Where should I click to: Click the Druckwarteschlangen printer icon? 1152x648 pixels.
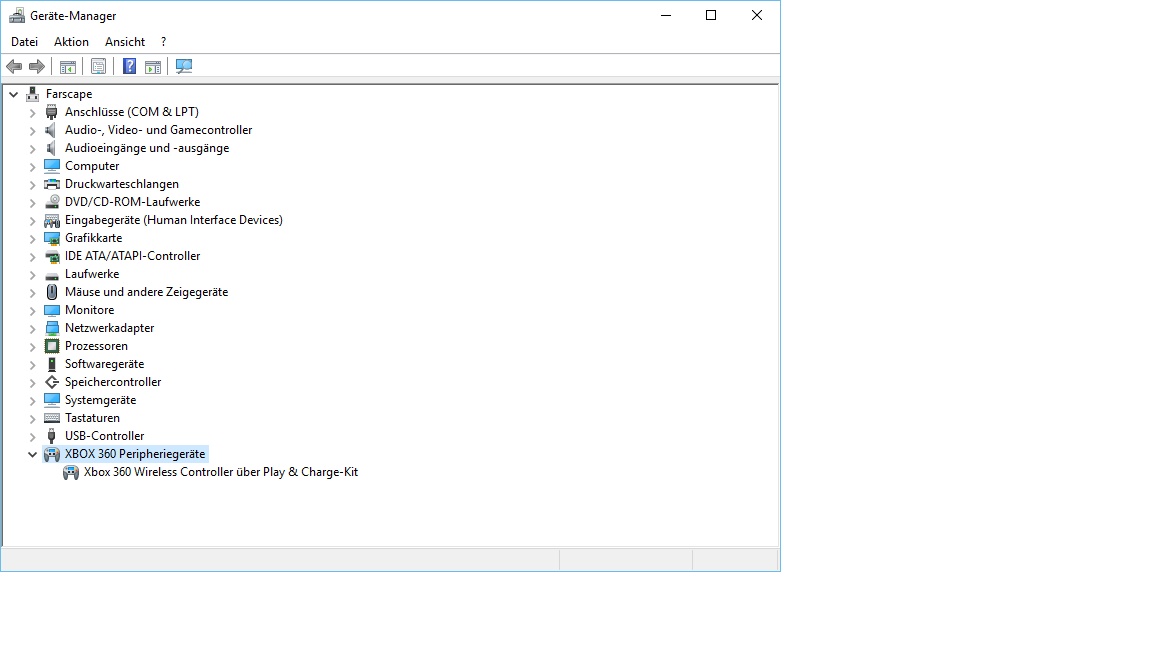[51, 184]
